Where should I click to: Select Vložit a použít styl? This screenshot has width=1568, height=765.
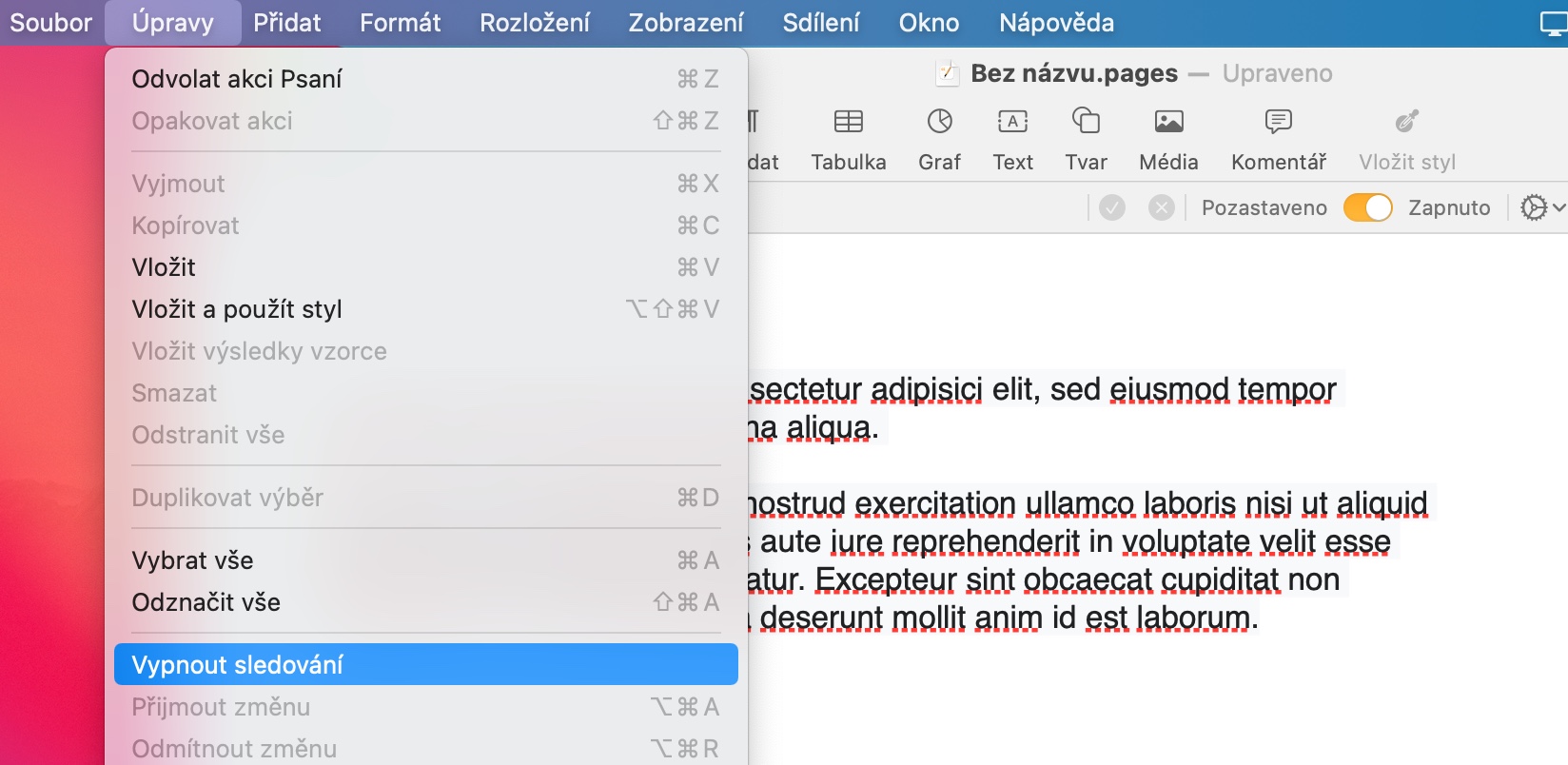[426, 309]
